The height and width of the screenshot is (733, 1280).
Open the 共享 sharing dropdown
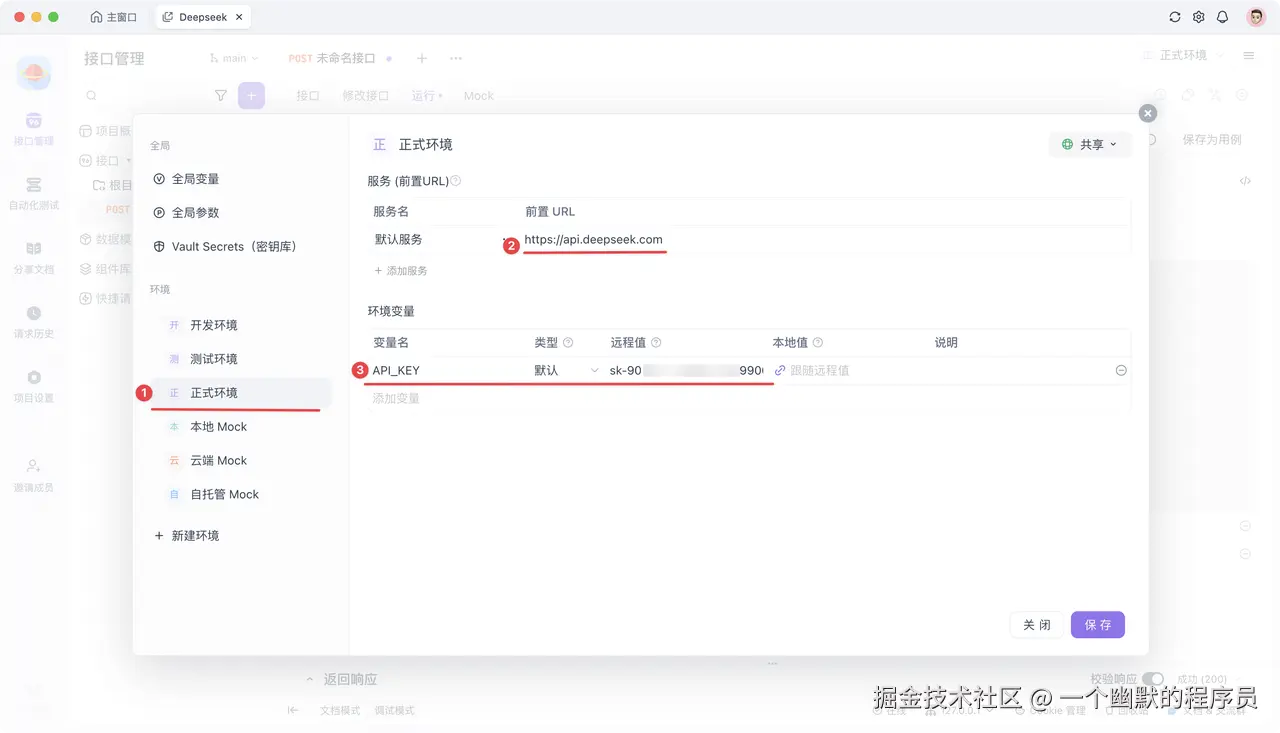1090,145
